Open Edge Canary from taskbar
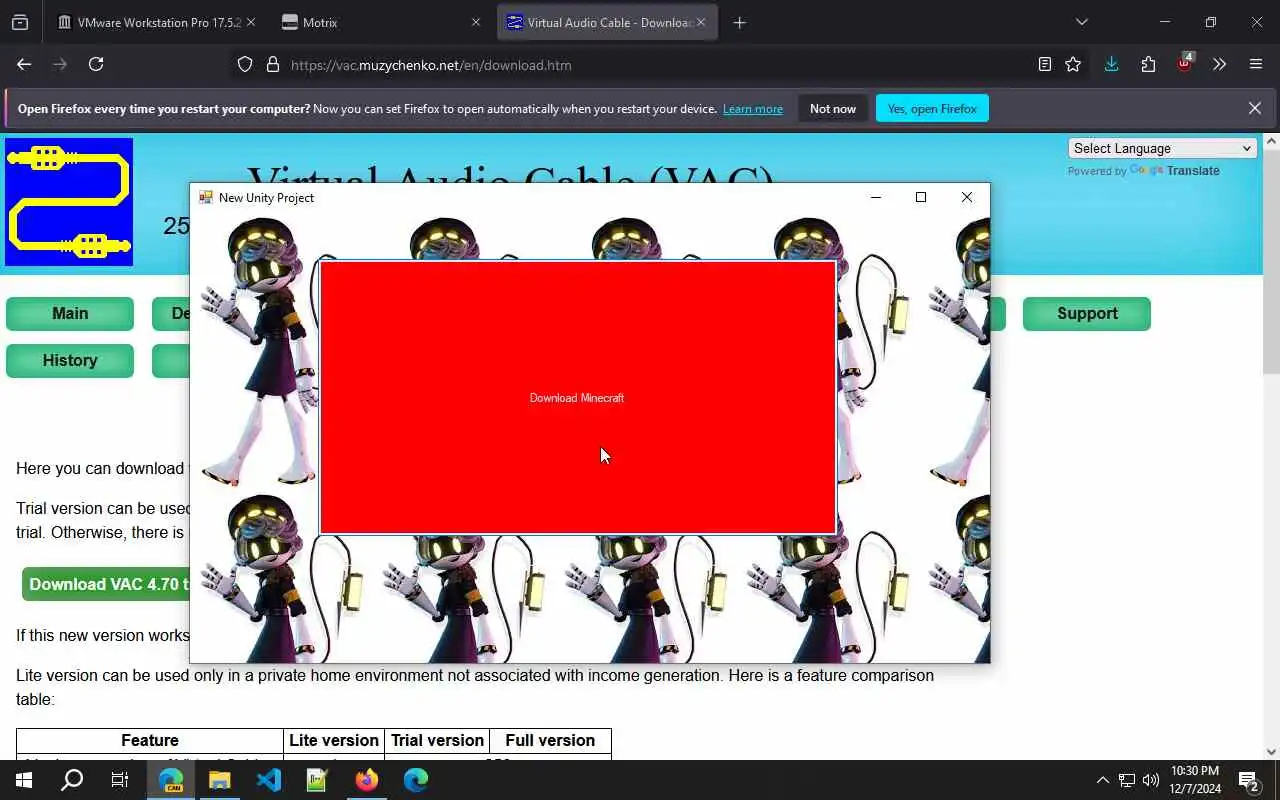Viewport: 1280px width, 800px height. click(x=171, y=780)
